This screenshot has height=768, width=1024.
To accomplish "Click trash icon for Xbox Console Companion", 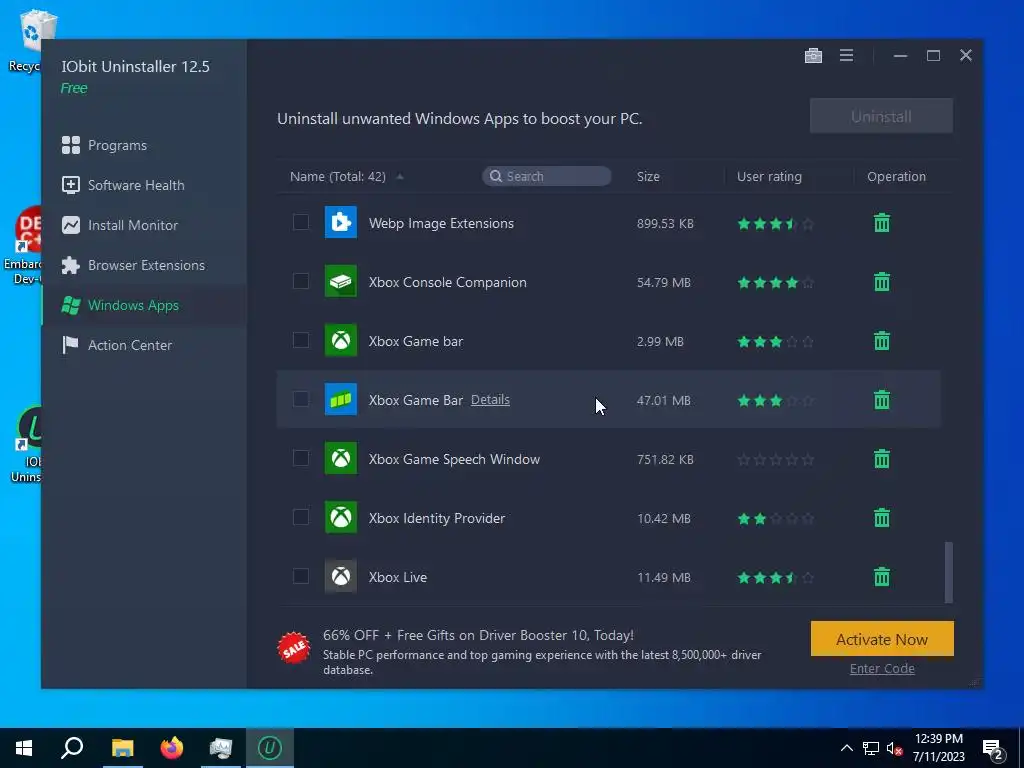I will (882, 281).
